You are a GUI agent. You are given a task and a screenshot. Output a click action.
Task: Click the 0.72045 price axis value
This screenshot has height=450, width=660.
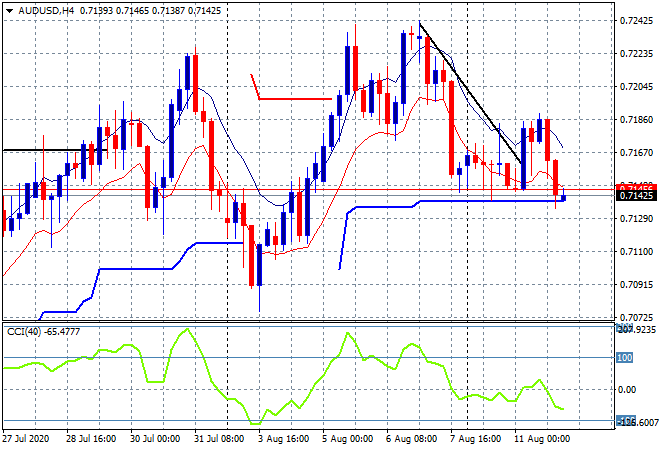coord(636,87)
